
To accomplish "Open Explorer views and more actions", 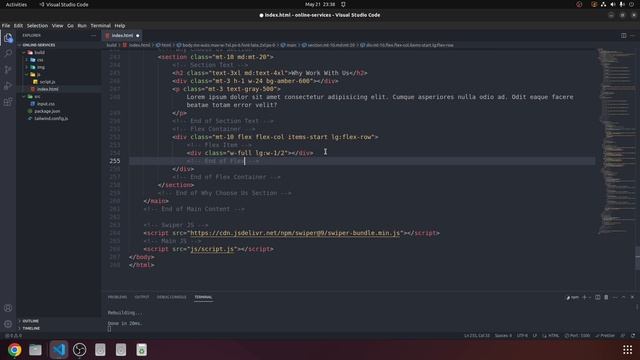I will pos(93,36).
